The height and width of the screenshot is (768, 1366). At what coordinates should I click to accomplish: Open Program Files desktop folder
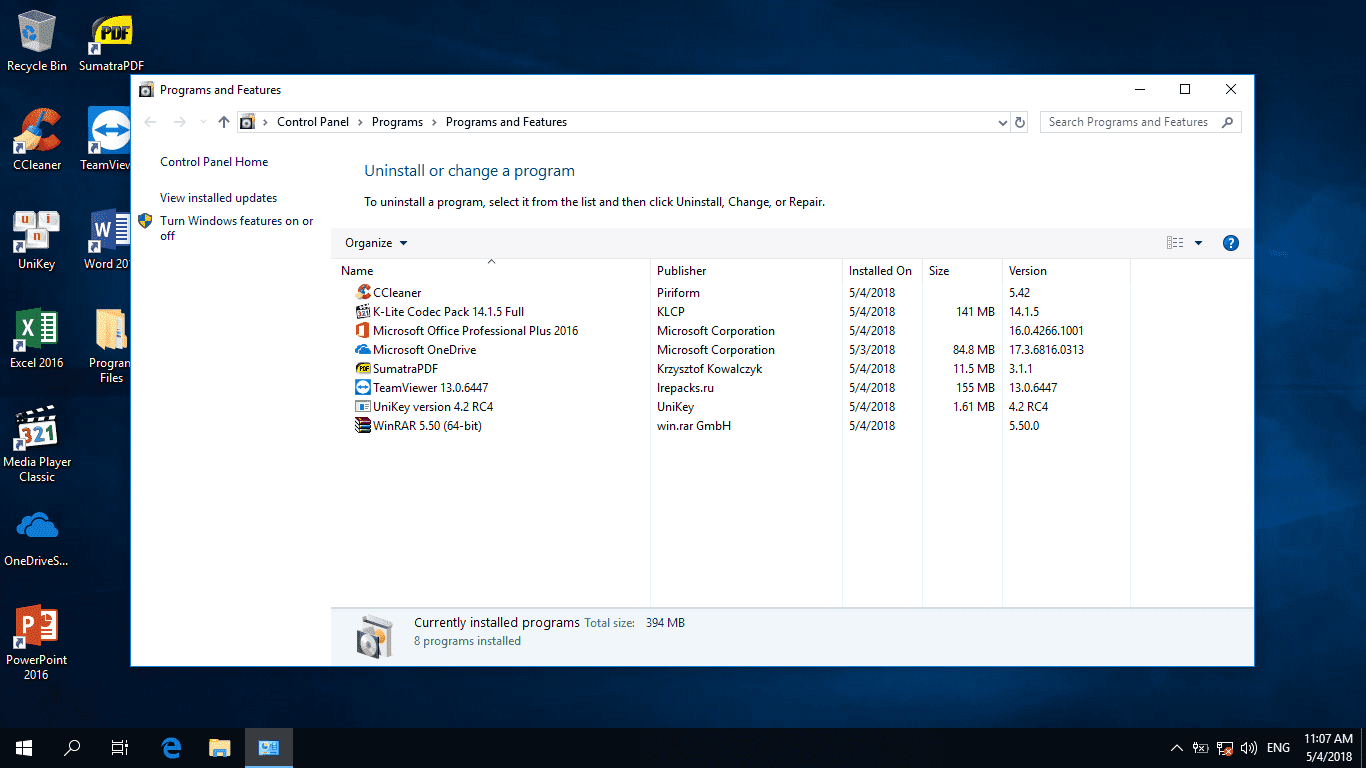(x=111, y=346)
